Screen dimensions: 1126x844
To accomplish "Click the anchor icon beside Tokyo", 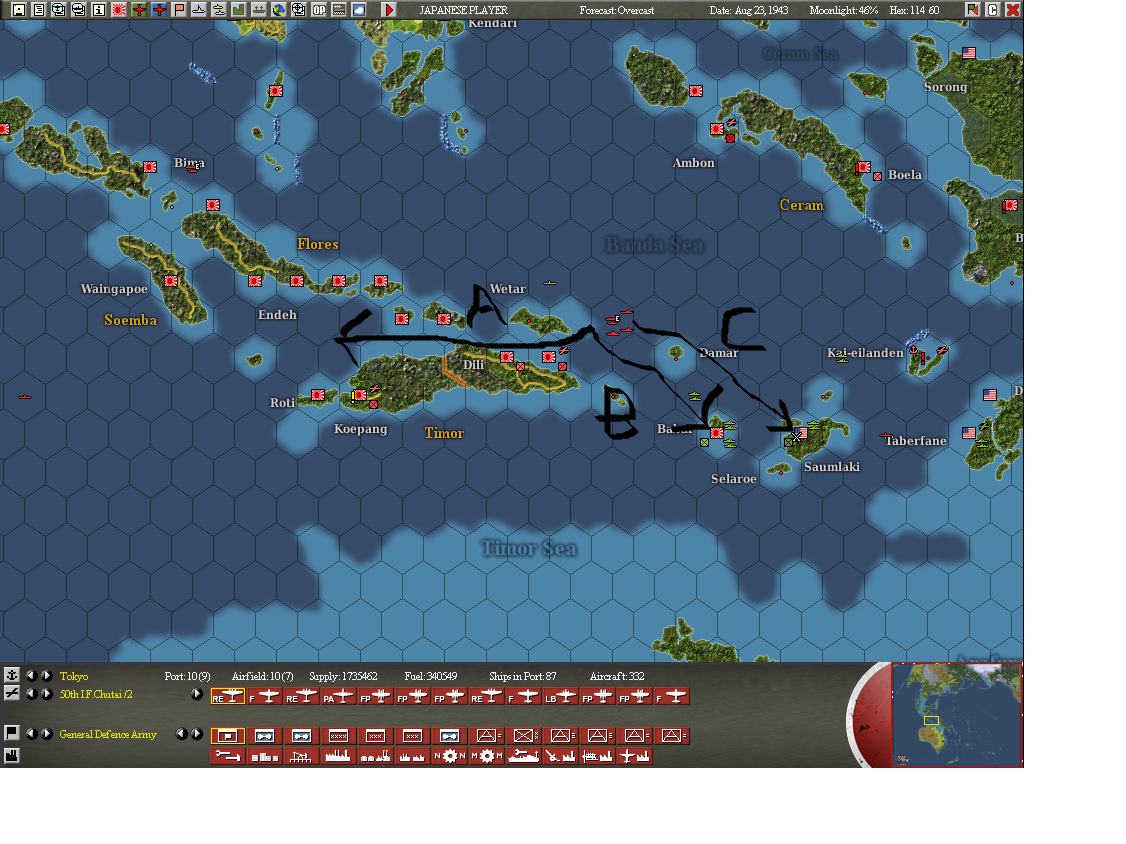I will [11, 675].
